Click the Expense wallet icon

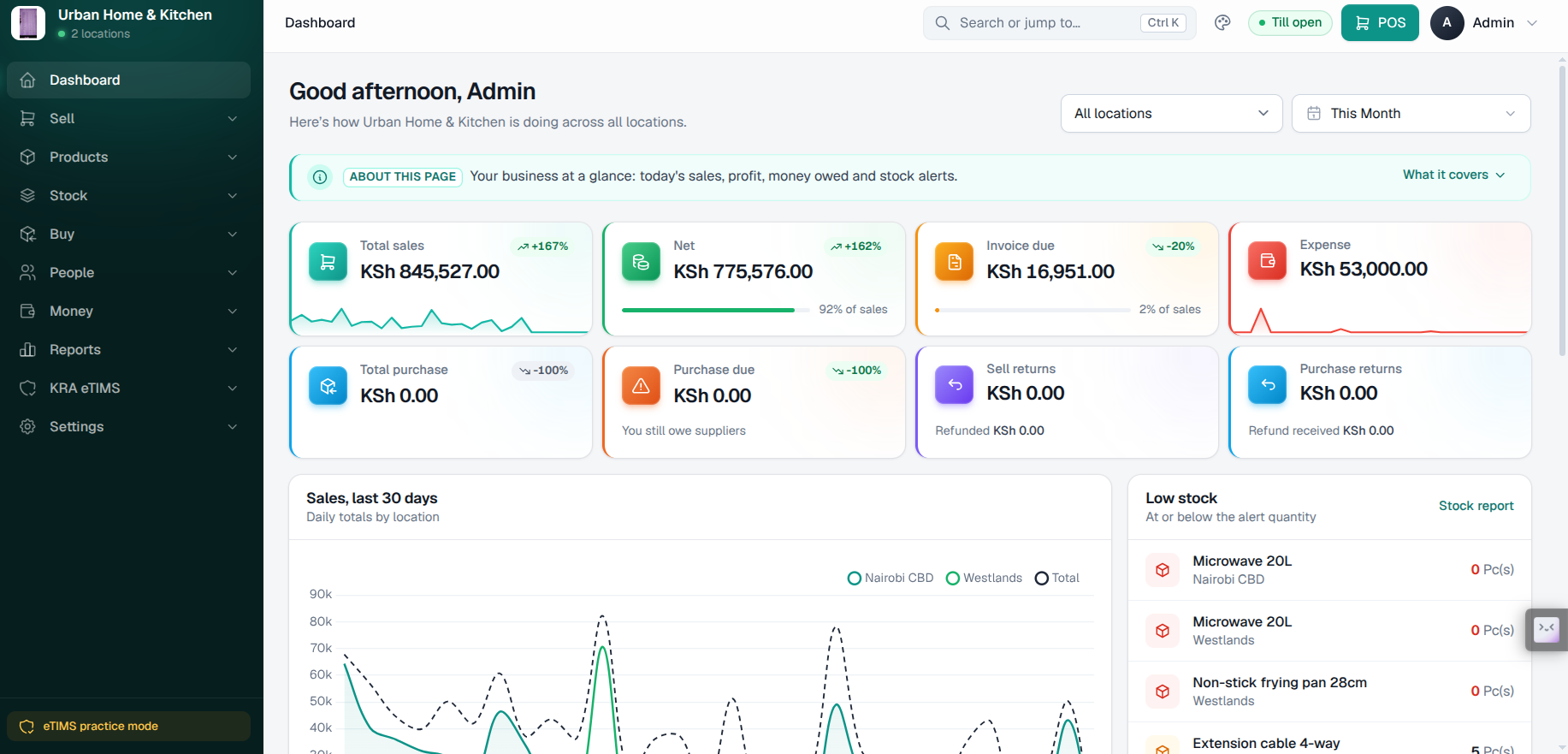click(1267, 261)
